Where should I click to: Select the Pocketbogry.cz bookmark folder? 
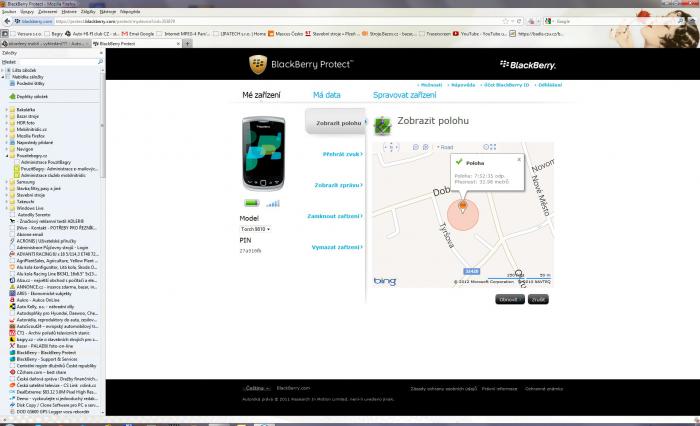(32, 156)
